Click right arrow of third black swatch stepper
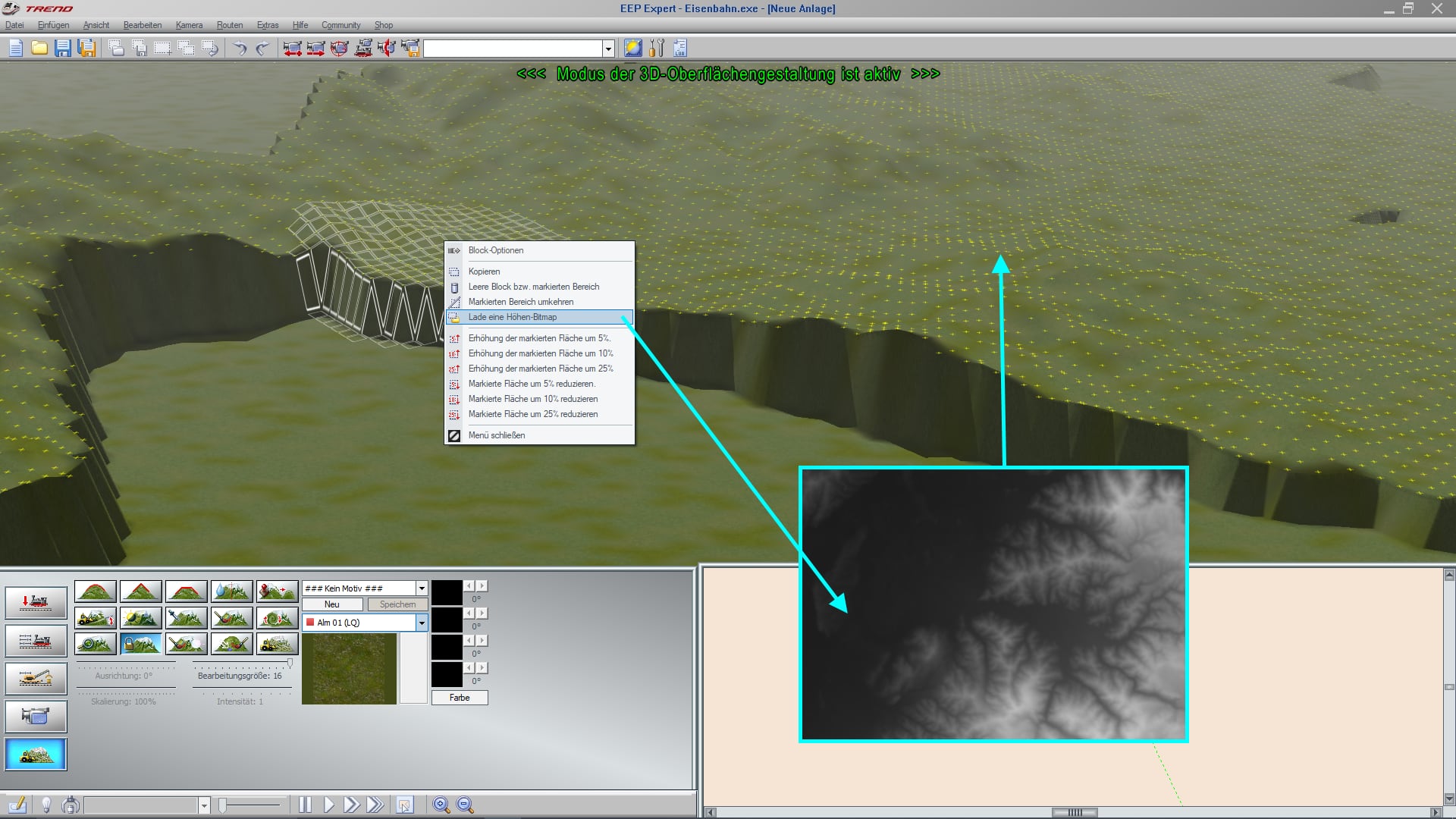The image size is (1456, 819). coord(482,641)
